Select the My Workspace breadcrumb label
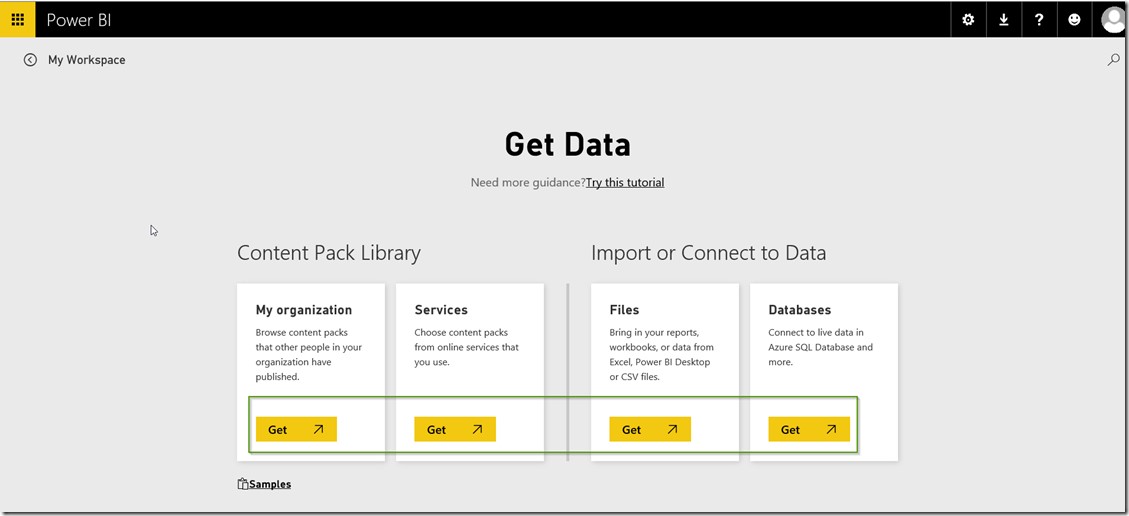This screenshot has width=1129, height=516. click(x=87, y=60)
